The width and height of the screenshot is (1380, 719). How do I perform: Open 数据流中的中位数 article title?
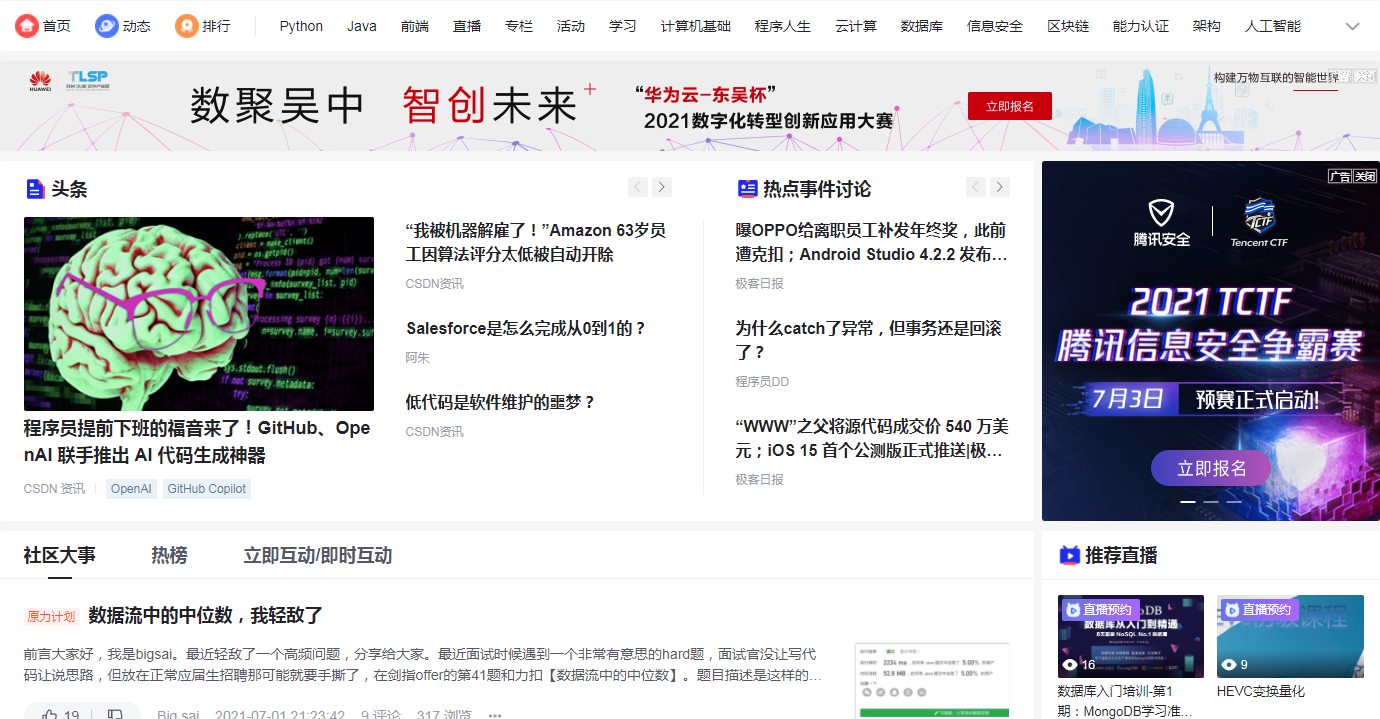point(205,615)
